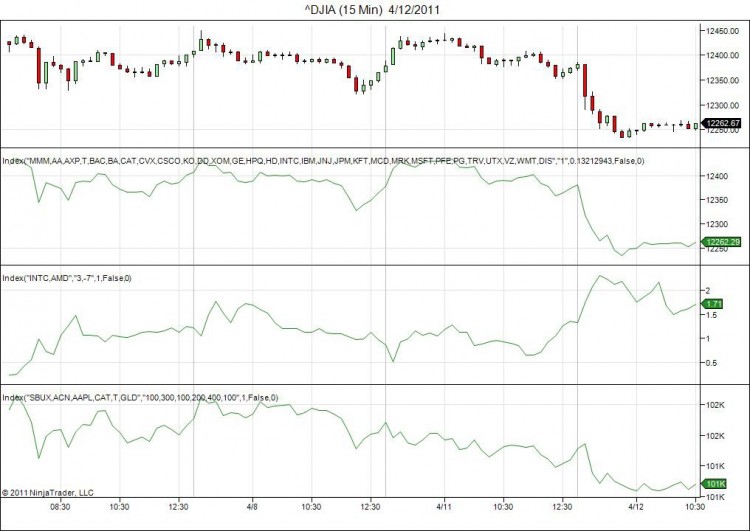
Task: Click the 08:30 time axis label
Action: (x=60, y=507)
